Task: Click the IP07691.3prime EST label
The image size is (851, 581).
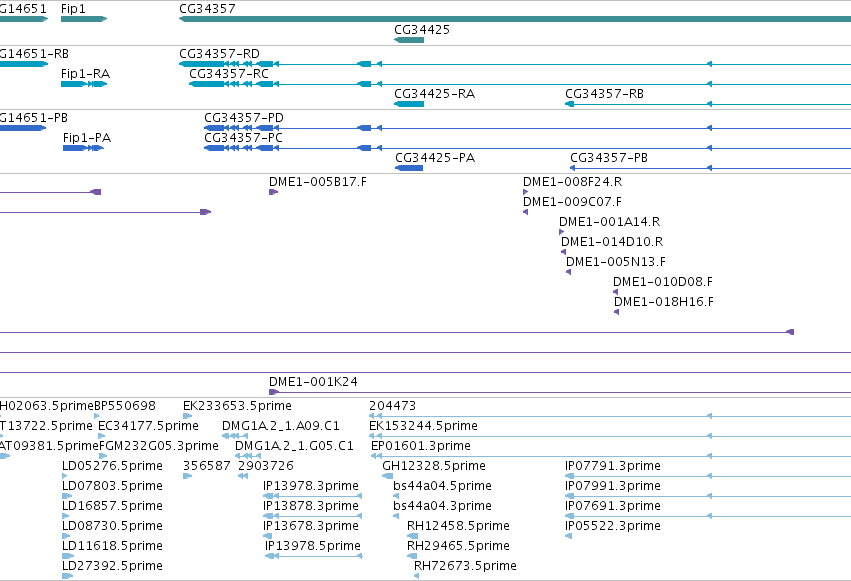Action: [613, 506]
